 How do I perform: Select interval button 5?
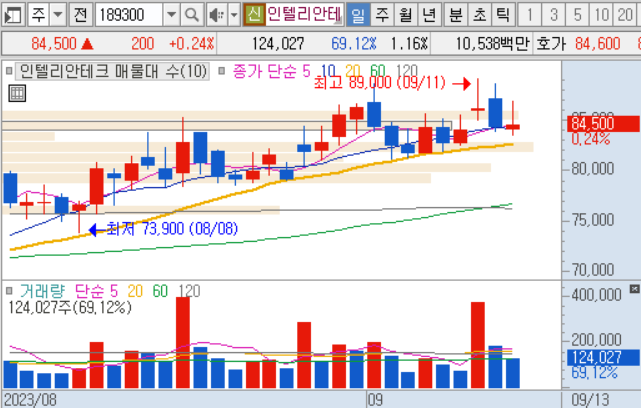[577, 15]
